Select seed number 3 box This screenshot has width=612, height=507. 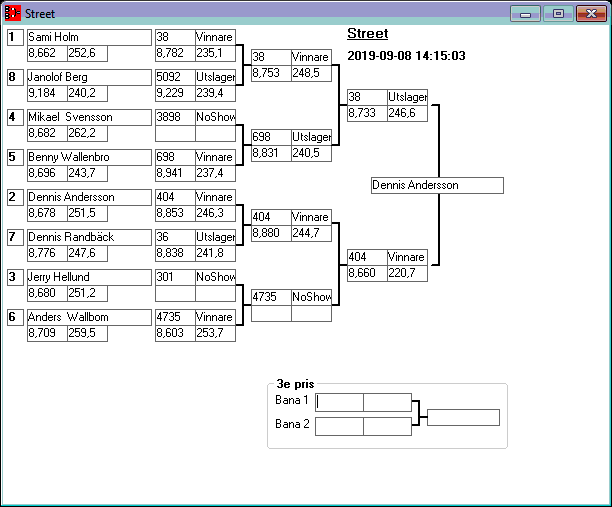click(15, 277)
